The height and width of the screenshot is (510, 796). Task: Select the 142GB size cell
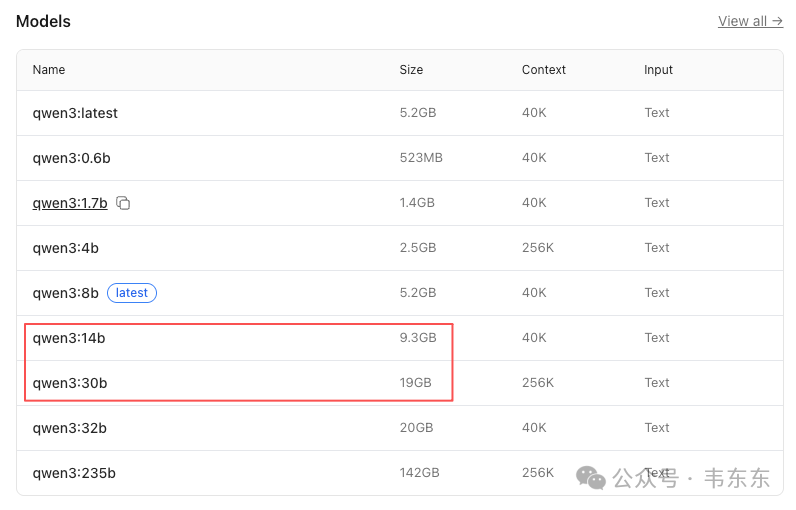(419, 473)
